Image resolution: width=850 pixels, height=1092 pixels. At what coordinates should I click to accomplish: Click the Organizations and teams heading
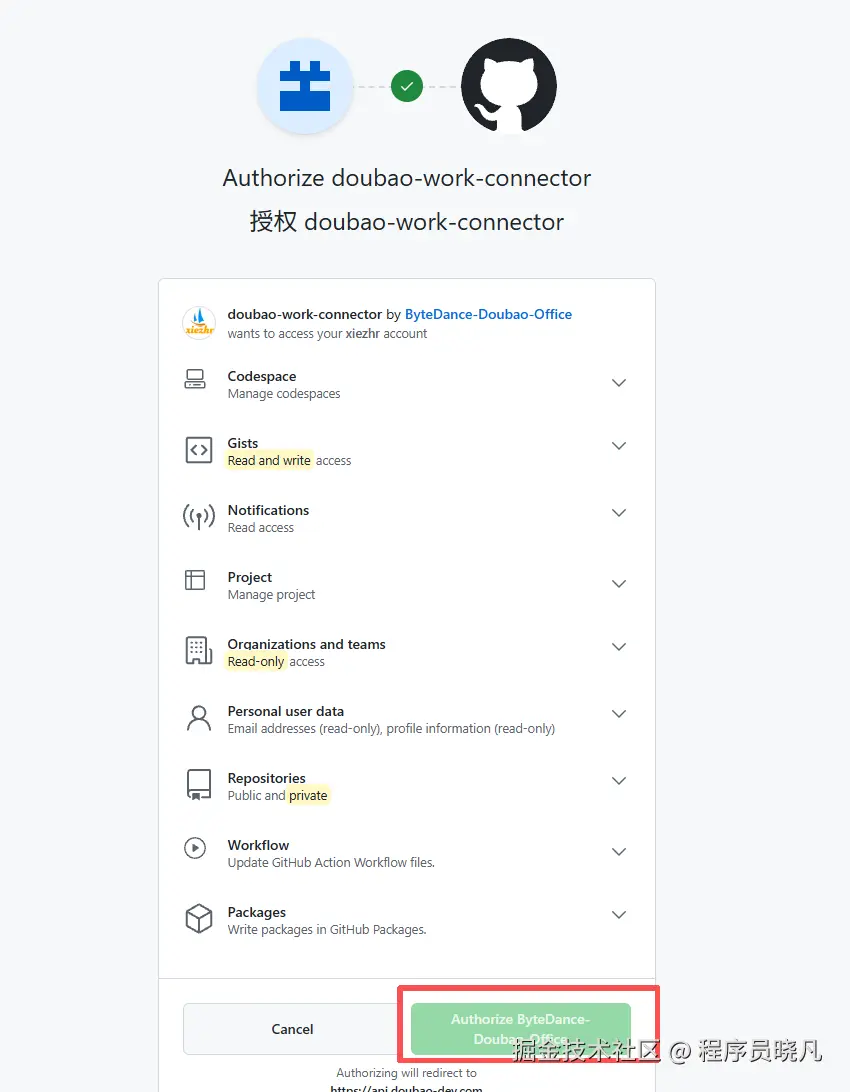pyautogui.click(x=306, y=644)
